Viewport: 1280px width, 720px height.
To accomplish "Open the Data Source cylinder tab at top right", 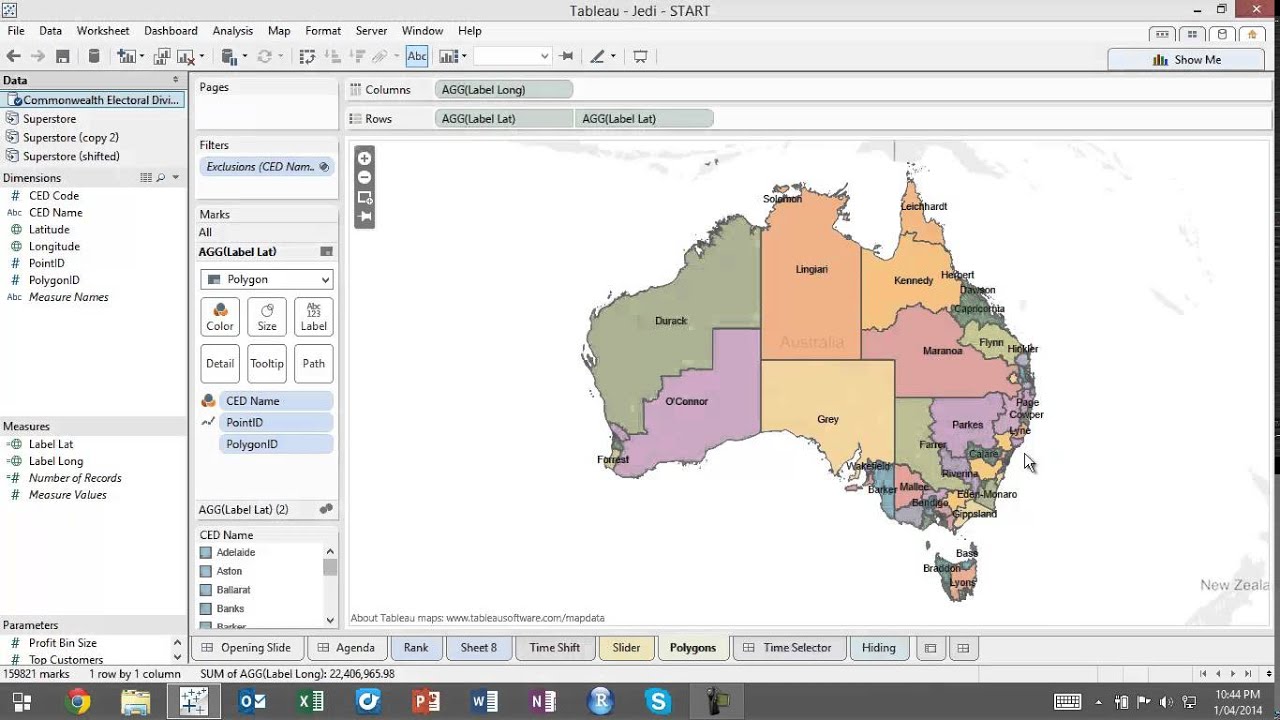I will tap(1222, 34).
